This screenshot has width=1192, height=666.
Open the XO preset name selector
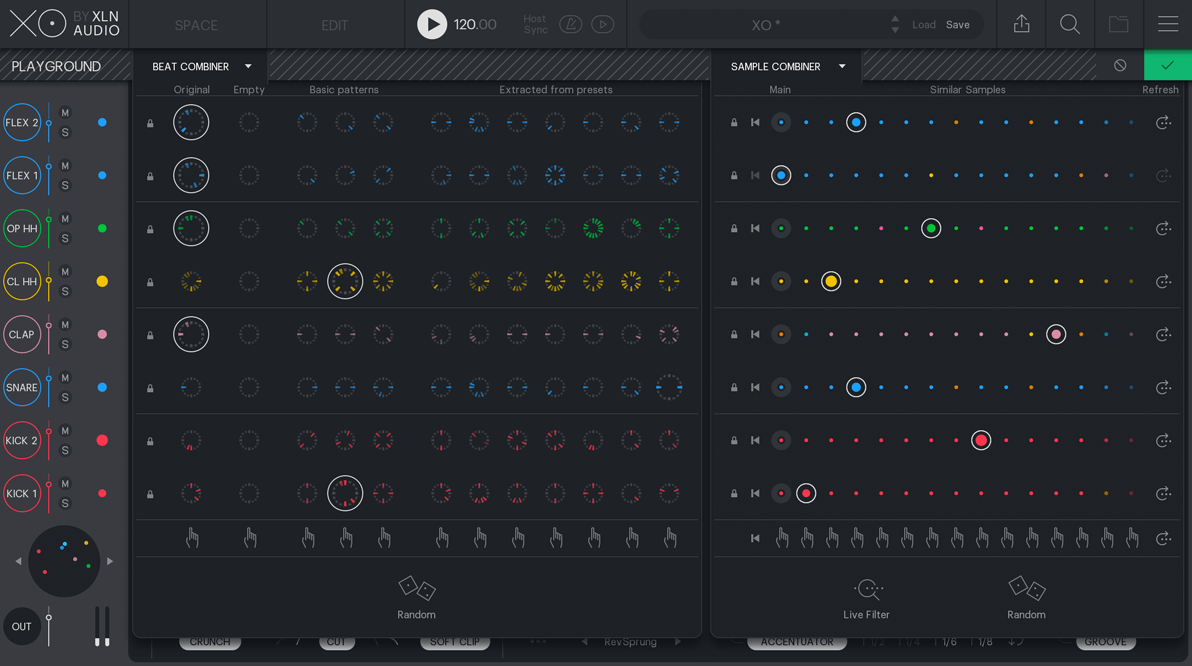766,25
